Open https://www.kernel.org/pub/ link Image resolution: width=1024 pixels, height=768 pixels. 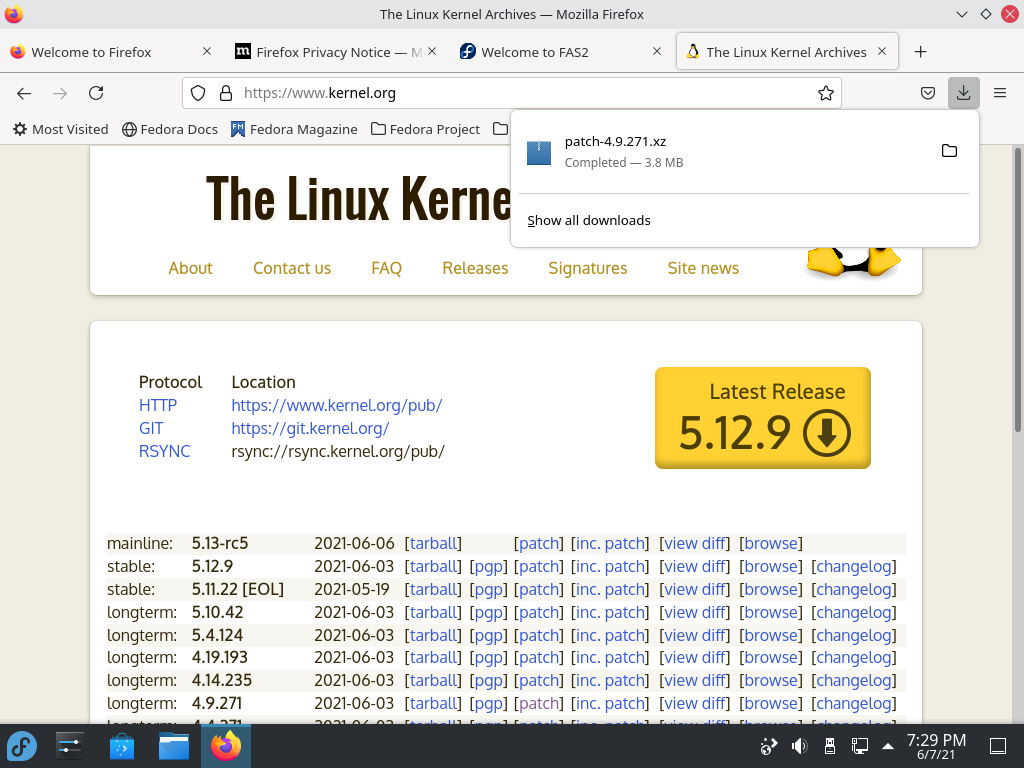point(337,405)
